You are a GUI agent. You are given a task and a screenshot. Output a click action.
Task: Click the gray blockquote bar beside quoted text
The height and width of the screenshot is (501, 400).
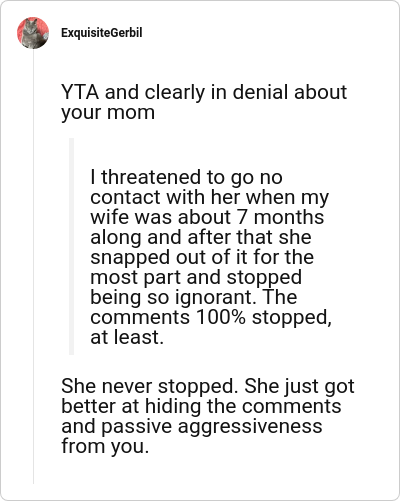point(71,246)
